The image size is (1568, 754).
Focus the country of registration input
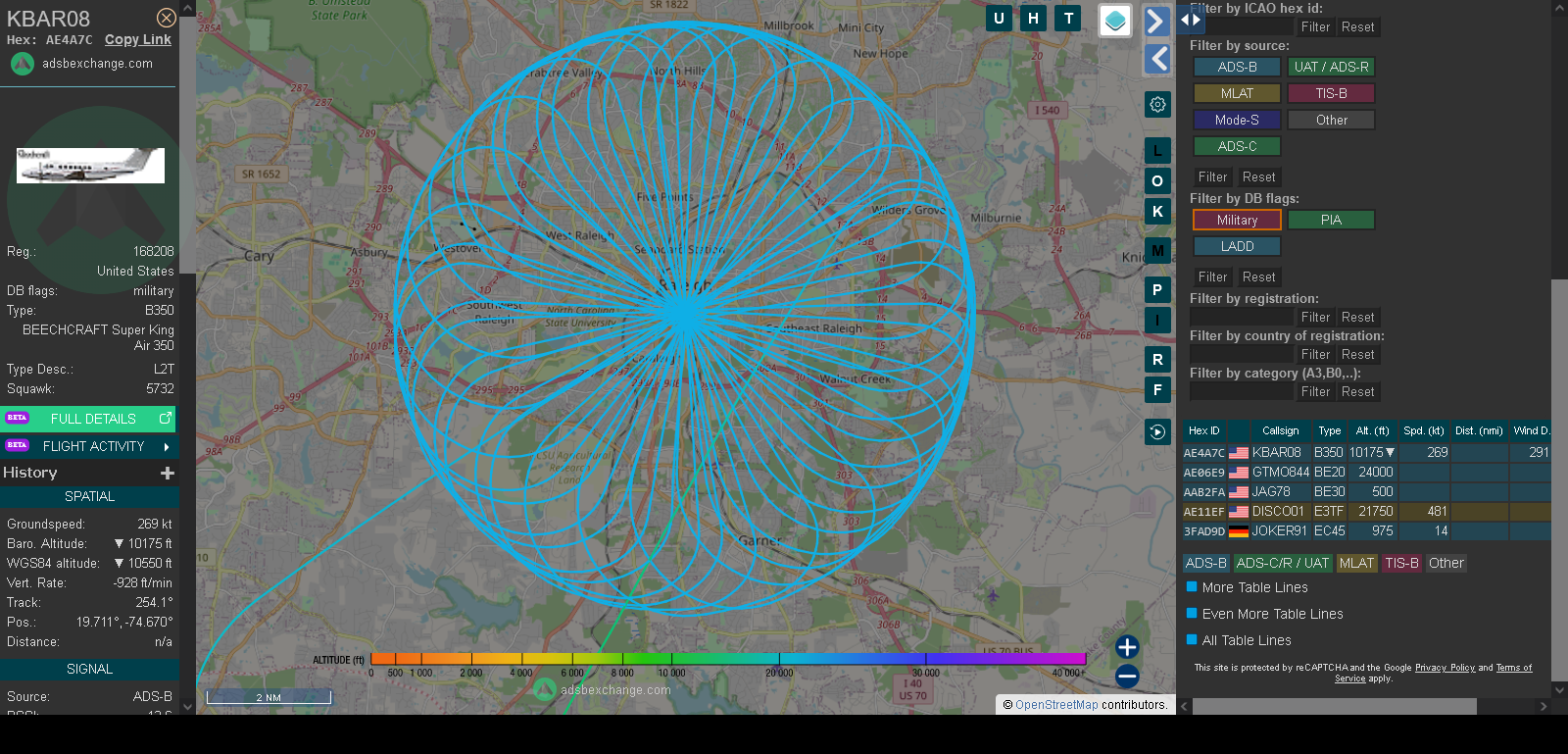click(x=1242, y=354)
